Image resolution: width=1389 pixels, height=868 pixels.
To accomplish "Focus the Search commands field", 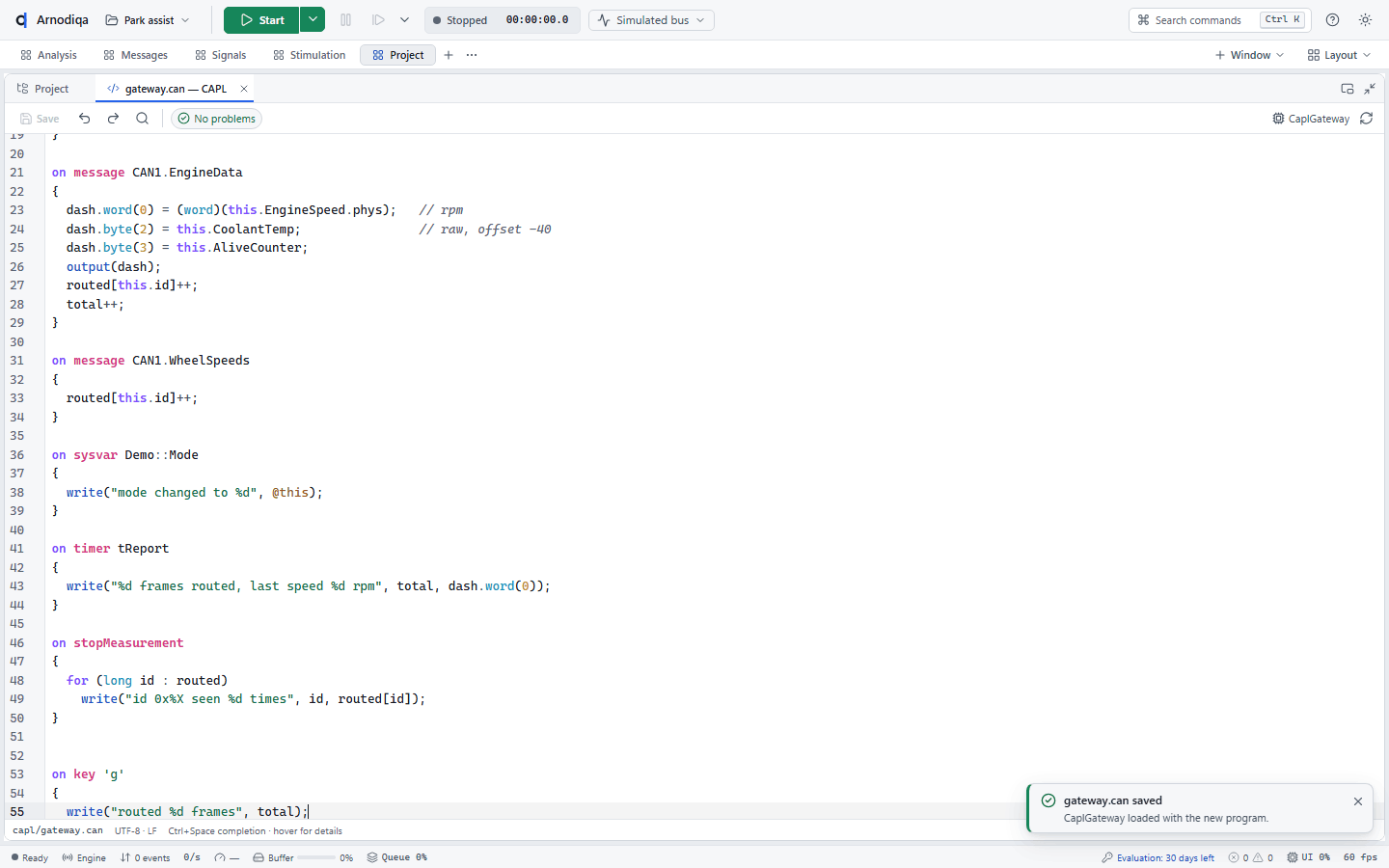I will pyautogui.click(x=1218, y=20).
